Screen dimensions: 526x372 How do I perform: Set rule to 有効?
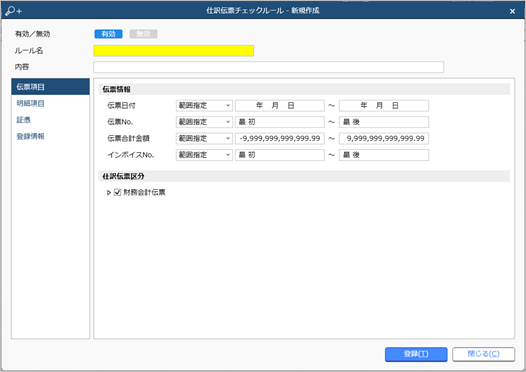(108, 34)
